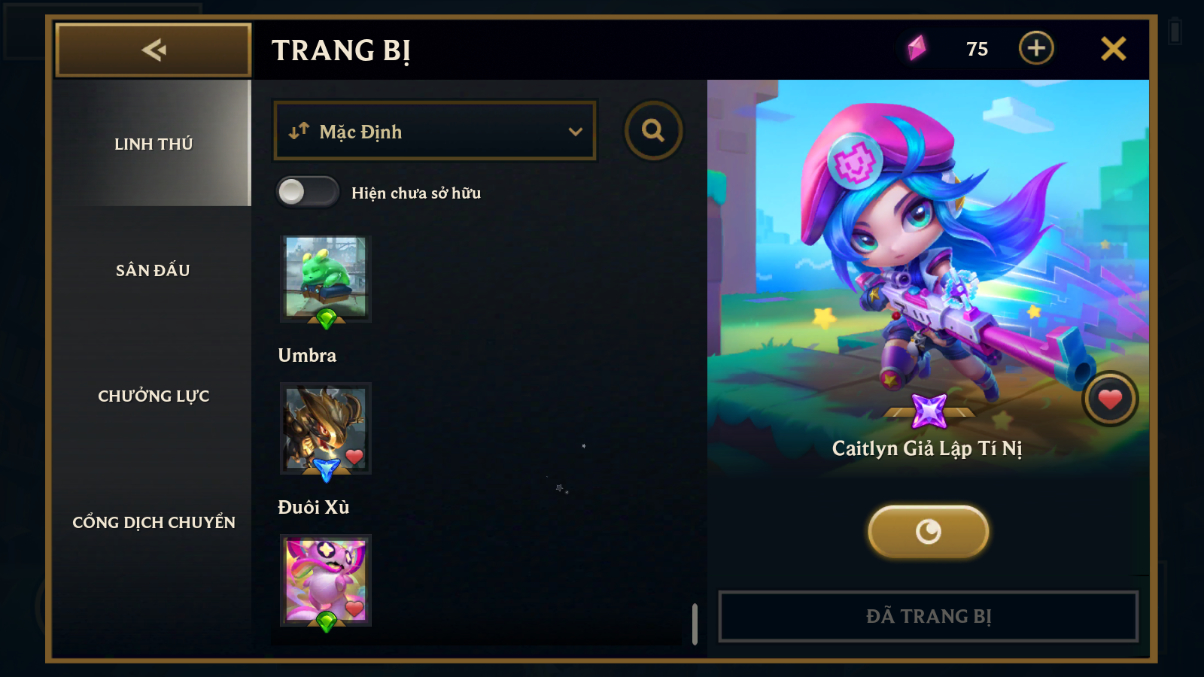Click the heart on Umbra thumbnail
1204x677 pixels.
click(x=354, y=457)
